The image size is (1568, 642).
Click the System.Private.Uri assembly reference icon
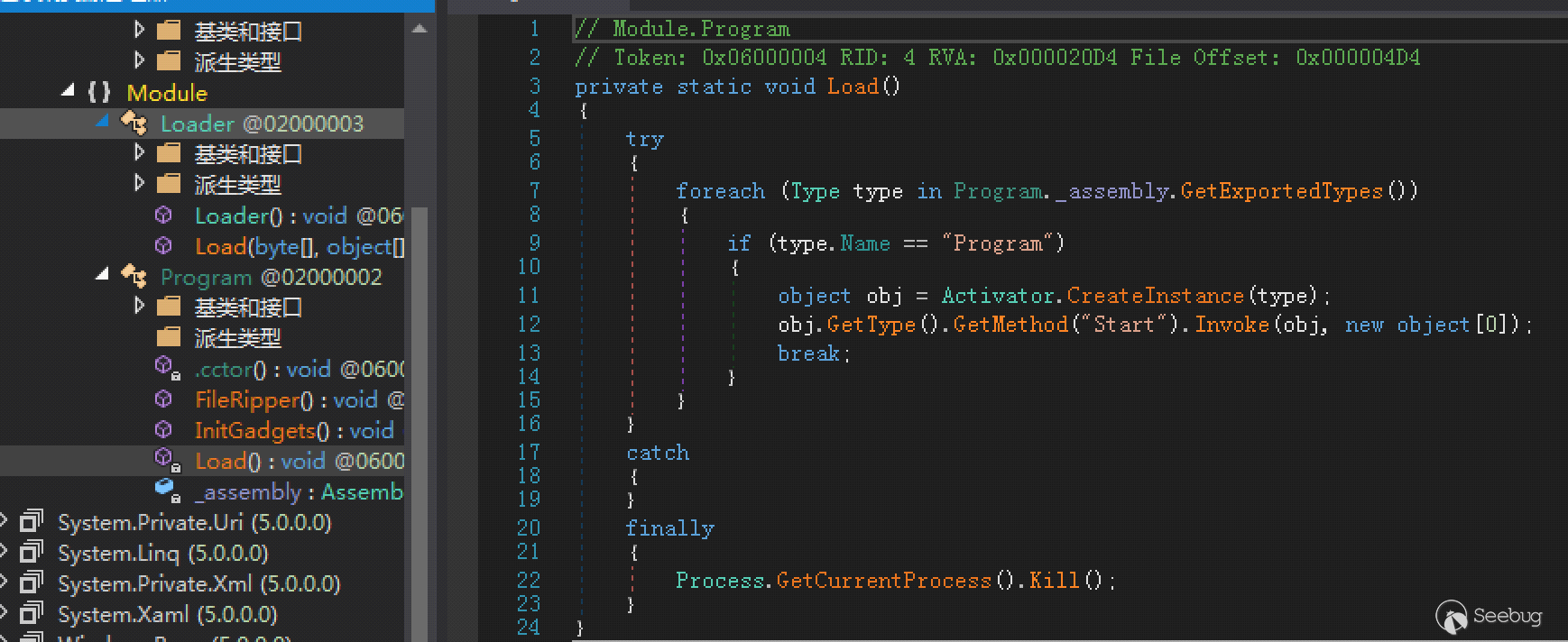click(32, 522)
